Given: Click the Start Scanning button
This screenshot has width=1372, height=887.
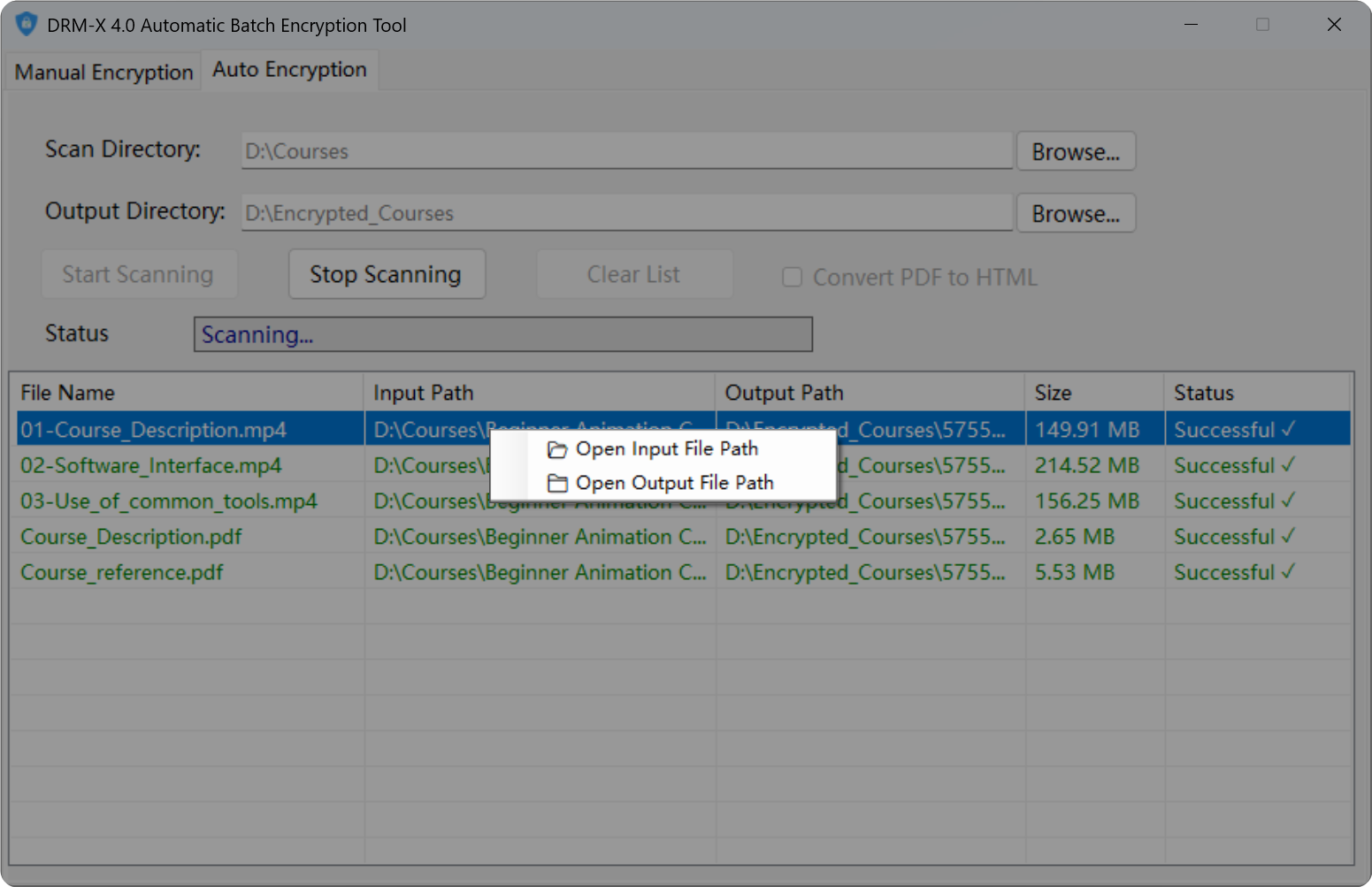Looking at the screenshot, I should pos(139,274).
